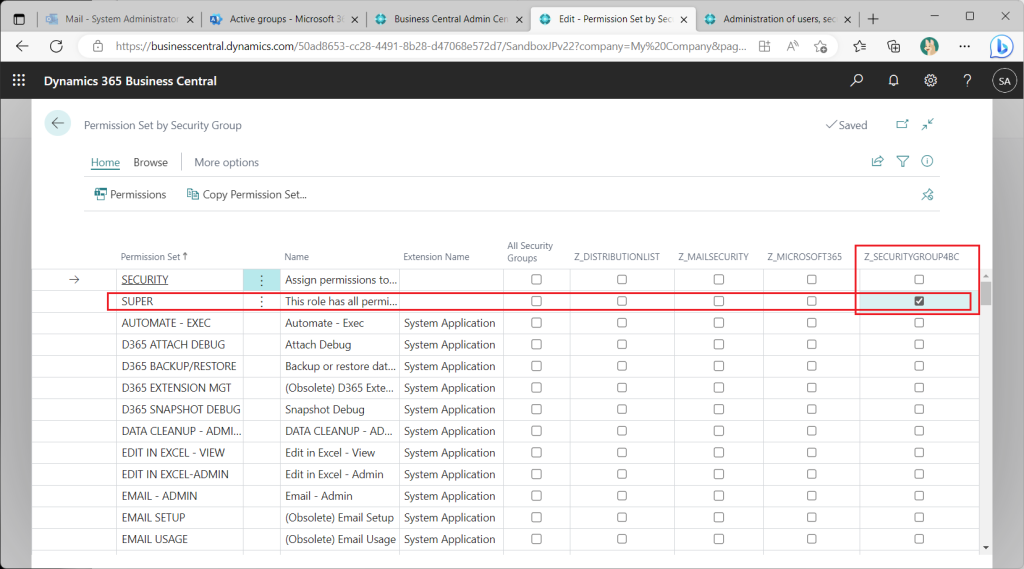Open the browser profile picture
Image resolution: width=1024 pixels, height=569 pixels.
click(929, 46)
